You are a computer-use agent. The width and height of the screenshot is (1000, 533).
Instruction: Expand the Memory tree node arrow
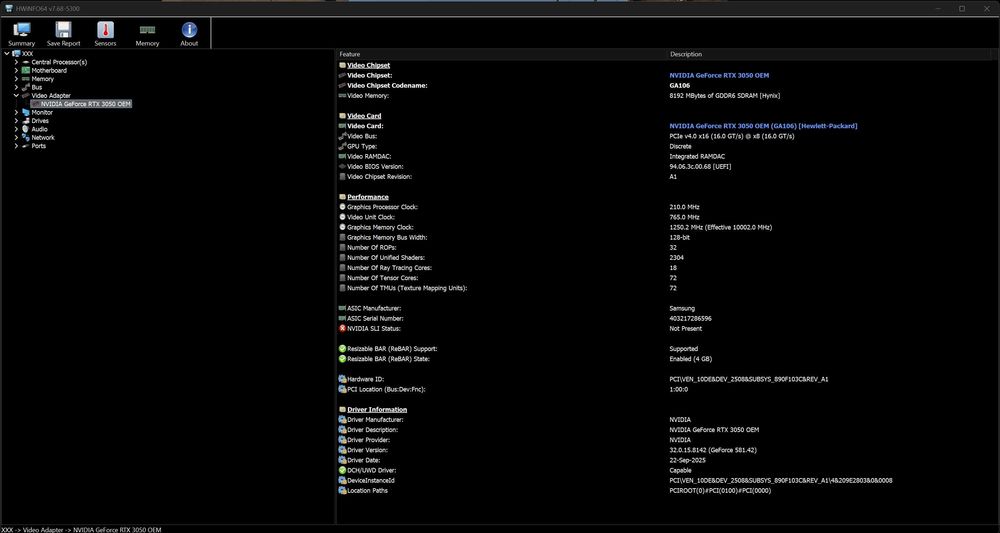[x=16, y=78]
